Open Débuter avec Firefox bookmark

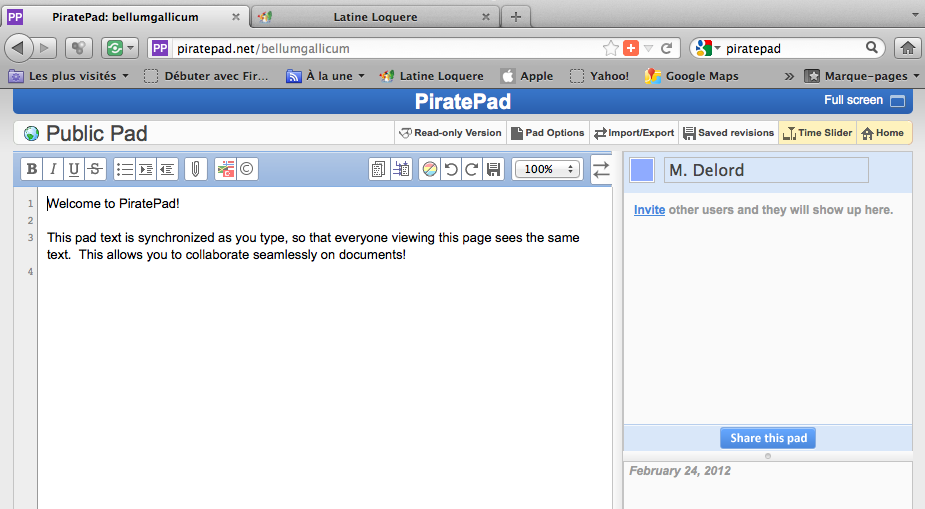tap(206, 76)
